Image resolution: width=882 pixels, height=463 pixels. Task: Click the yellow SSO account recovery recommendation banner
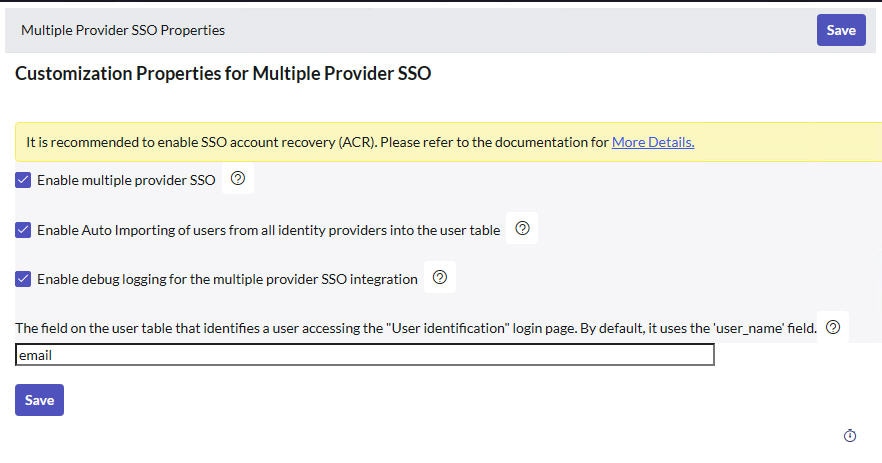tap(448, 142)
